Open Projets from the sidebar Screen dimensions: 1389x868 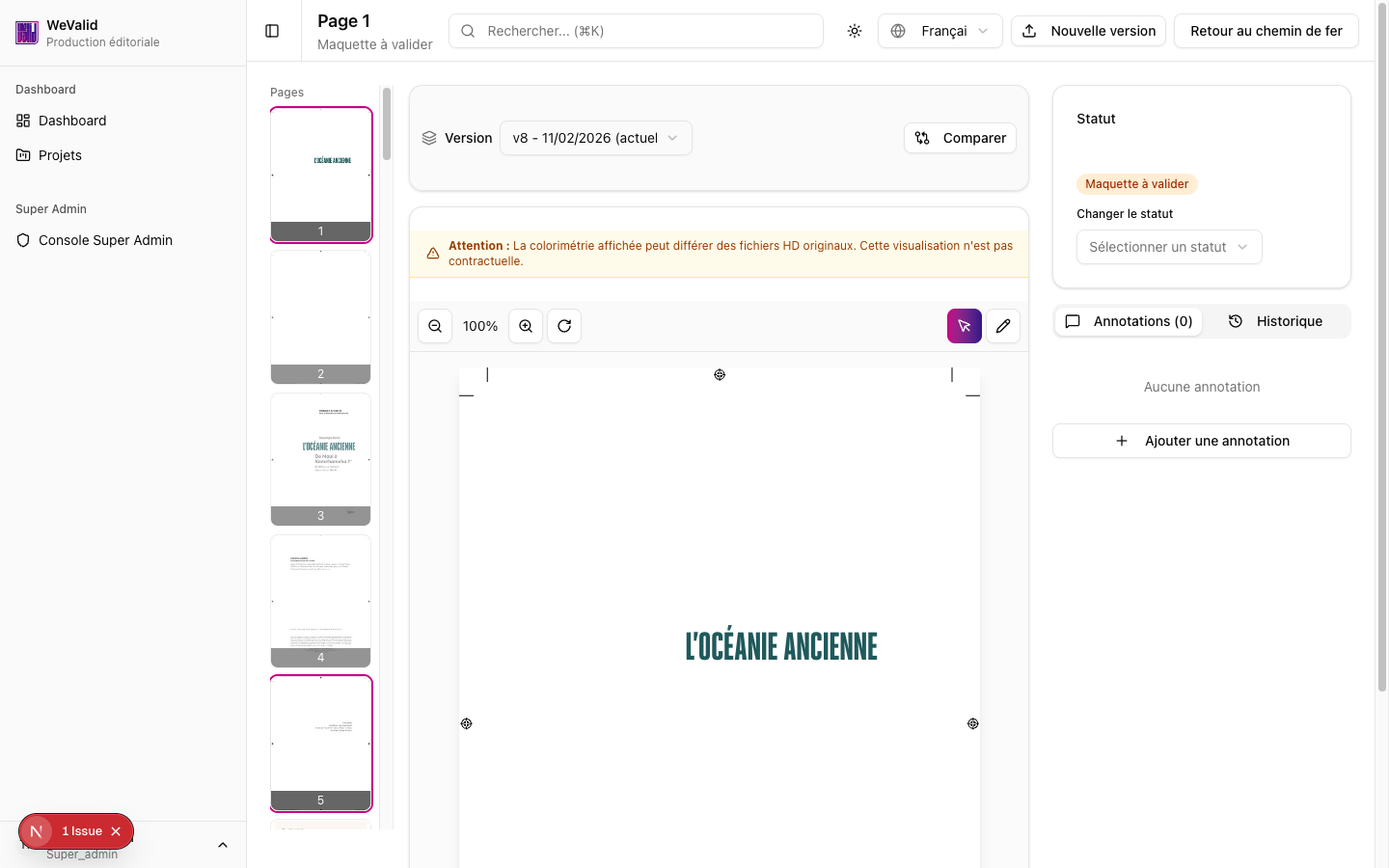coord(60,154)
